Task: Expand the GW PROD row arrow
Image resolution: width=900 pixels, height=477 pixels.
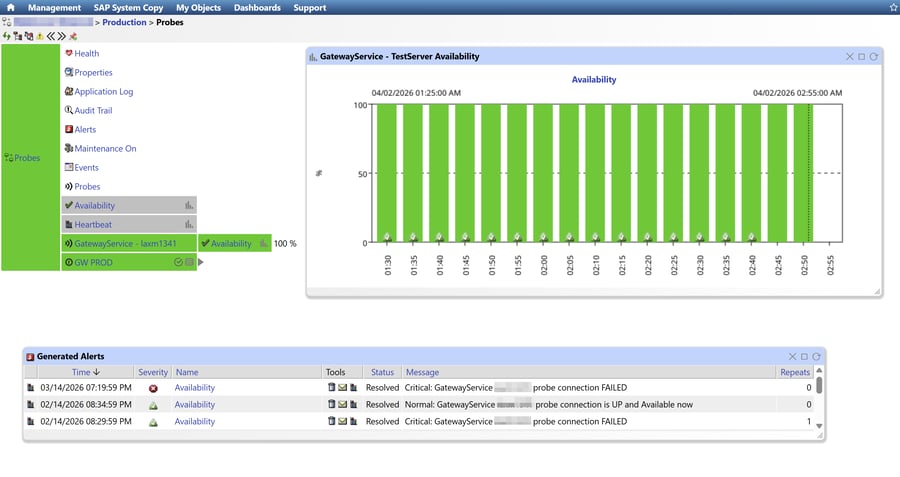Action: coord(201,262)
